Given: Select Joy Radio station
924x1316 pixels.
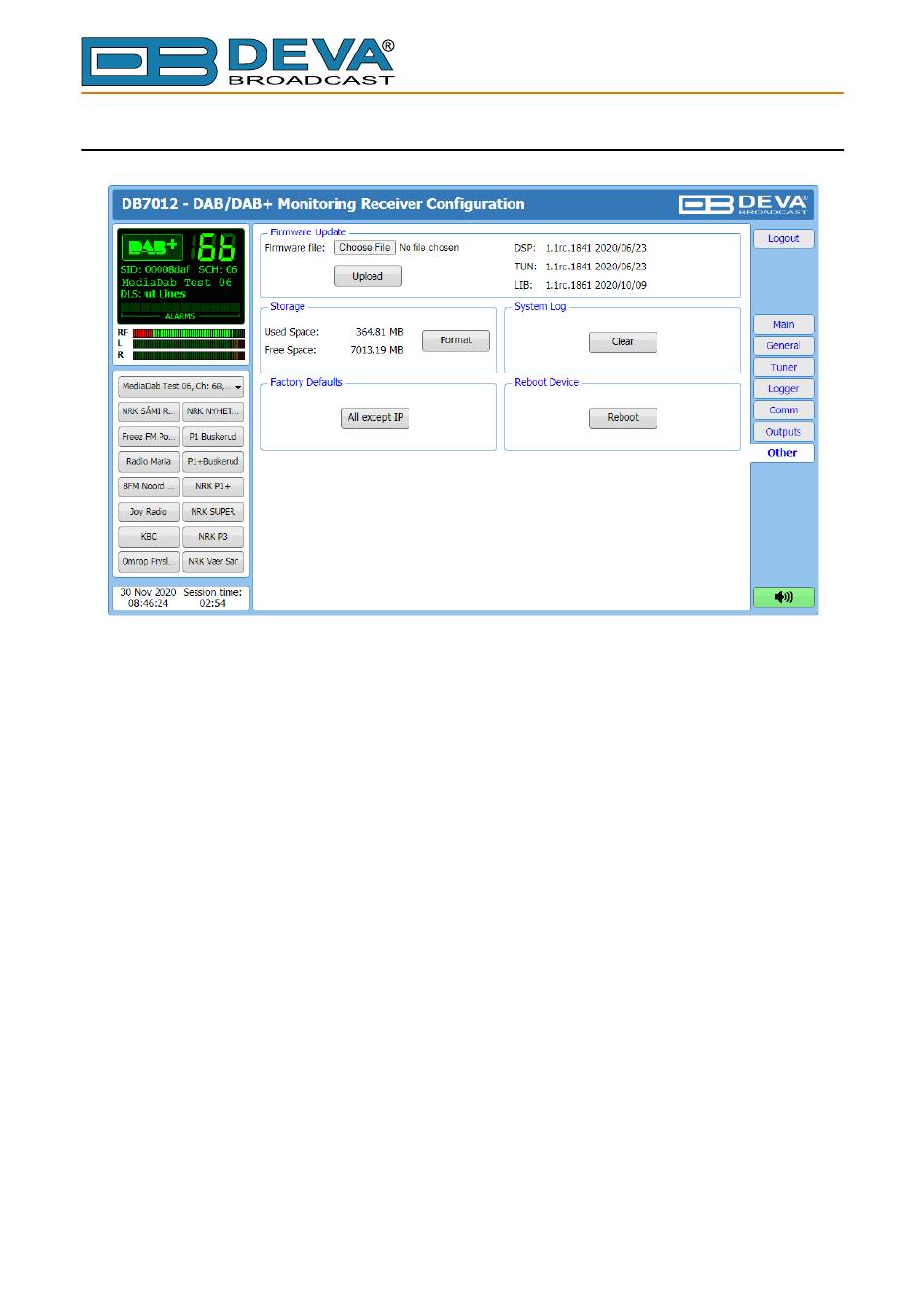Looking at the screenshot, I should [149, 512].
